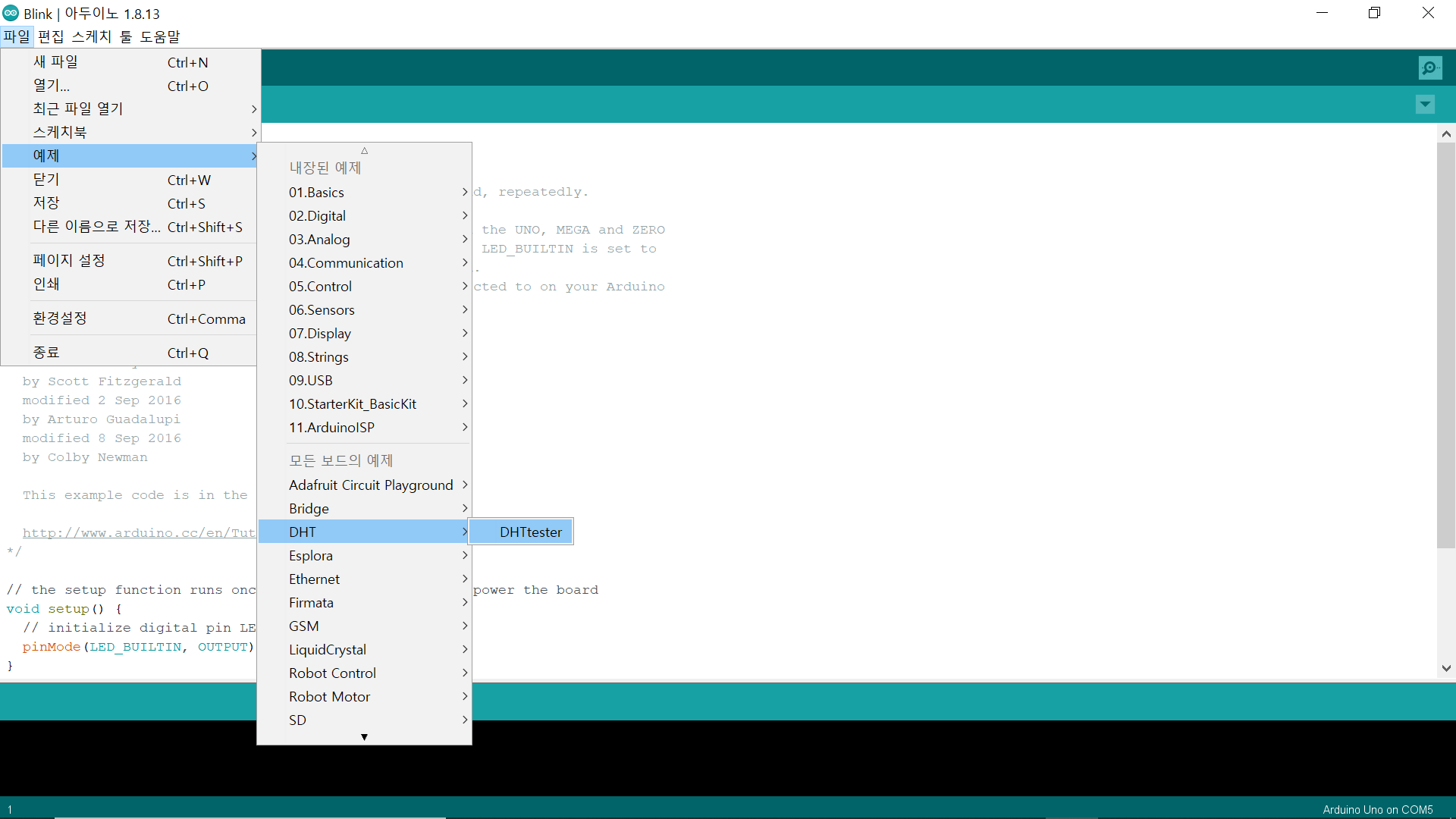1456x819 pixels.
Task: Click editor scrollbar down arrow
Action: (1446, 668)
